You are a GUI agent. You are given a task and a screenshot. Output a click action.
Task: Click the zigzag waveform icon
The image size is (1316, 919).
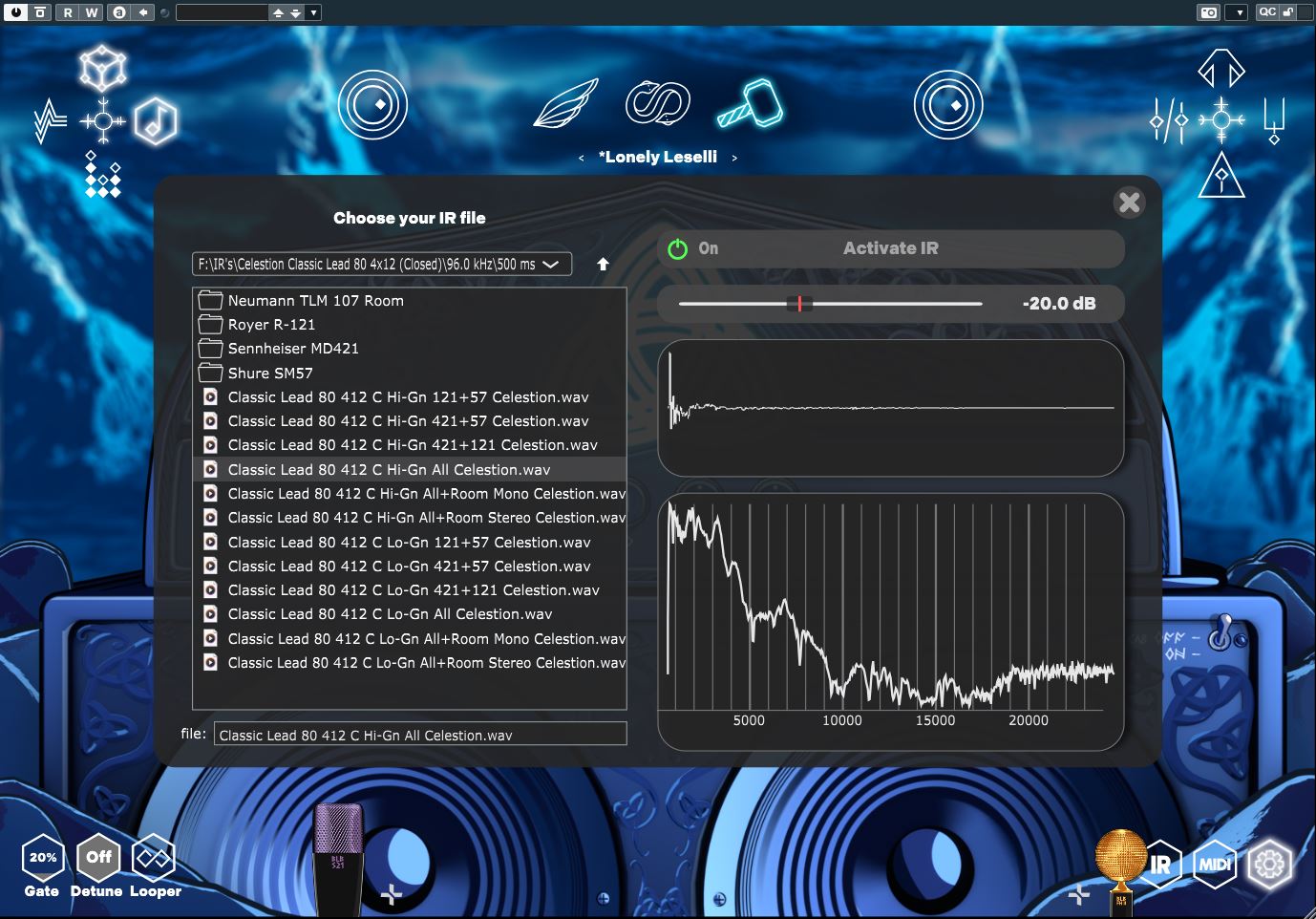point(51,121)
